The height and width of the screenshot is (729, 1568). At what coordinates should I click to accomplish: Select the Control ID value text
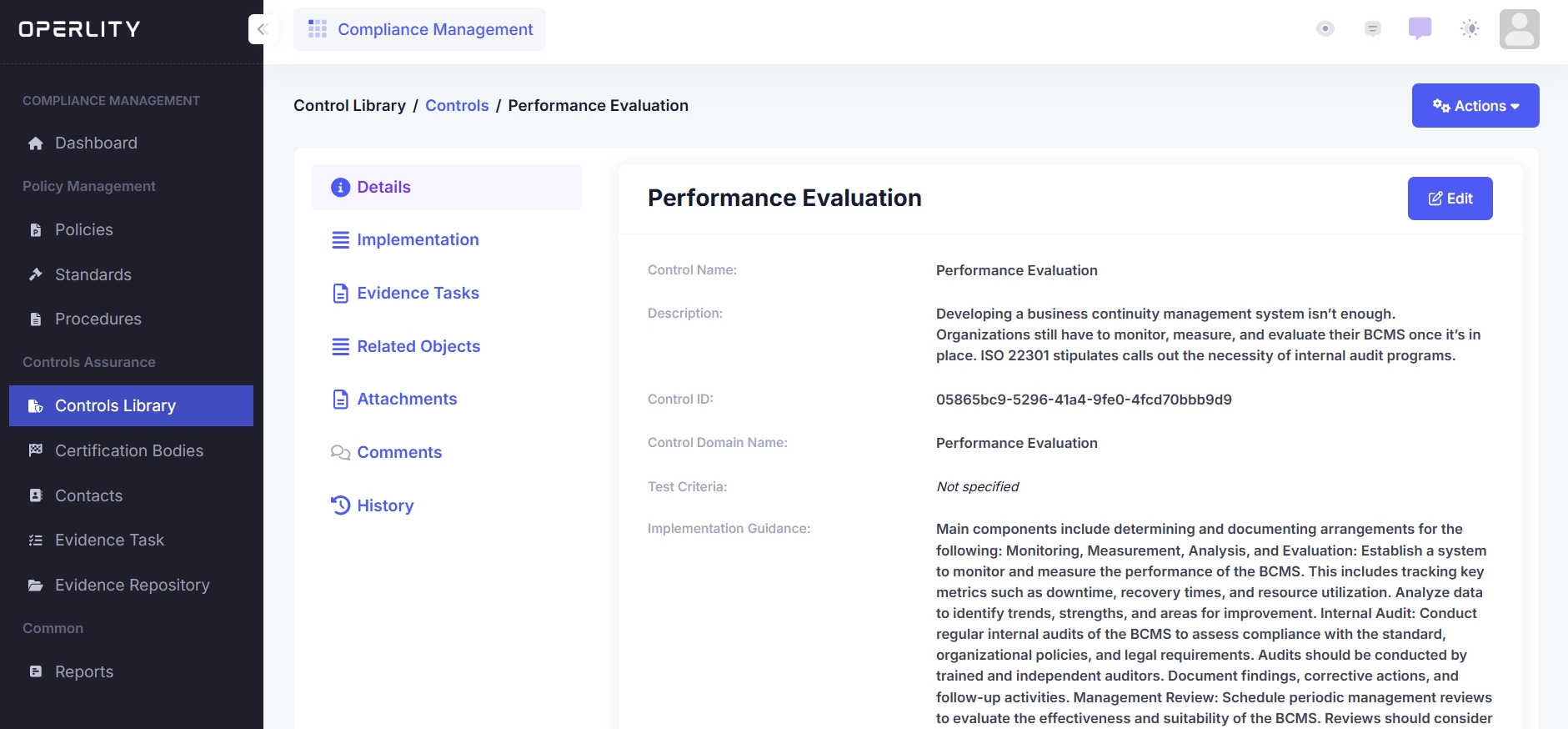1083,400
